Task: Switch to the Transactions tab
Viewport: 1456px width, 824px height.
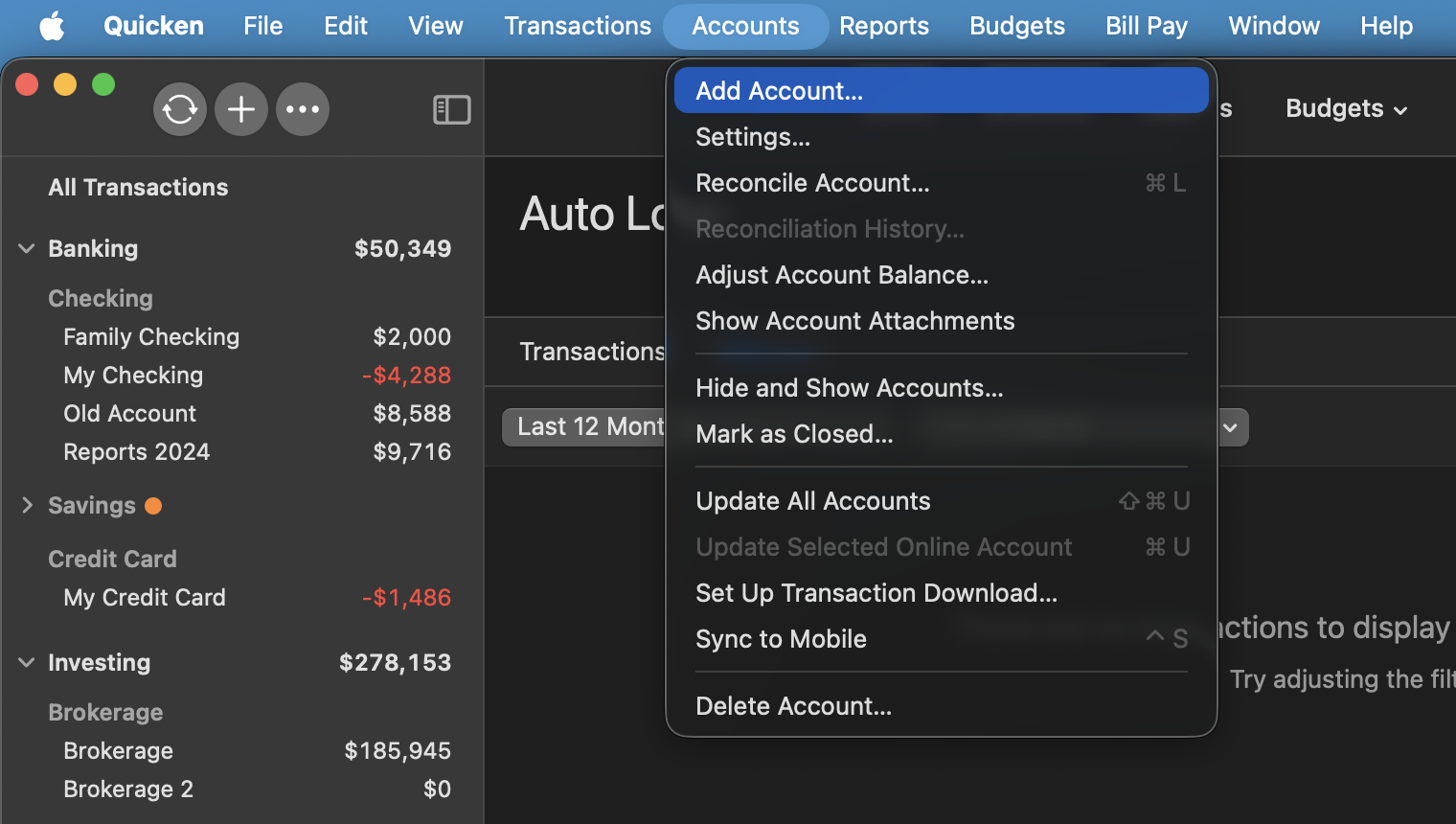Action: [591, 352]
